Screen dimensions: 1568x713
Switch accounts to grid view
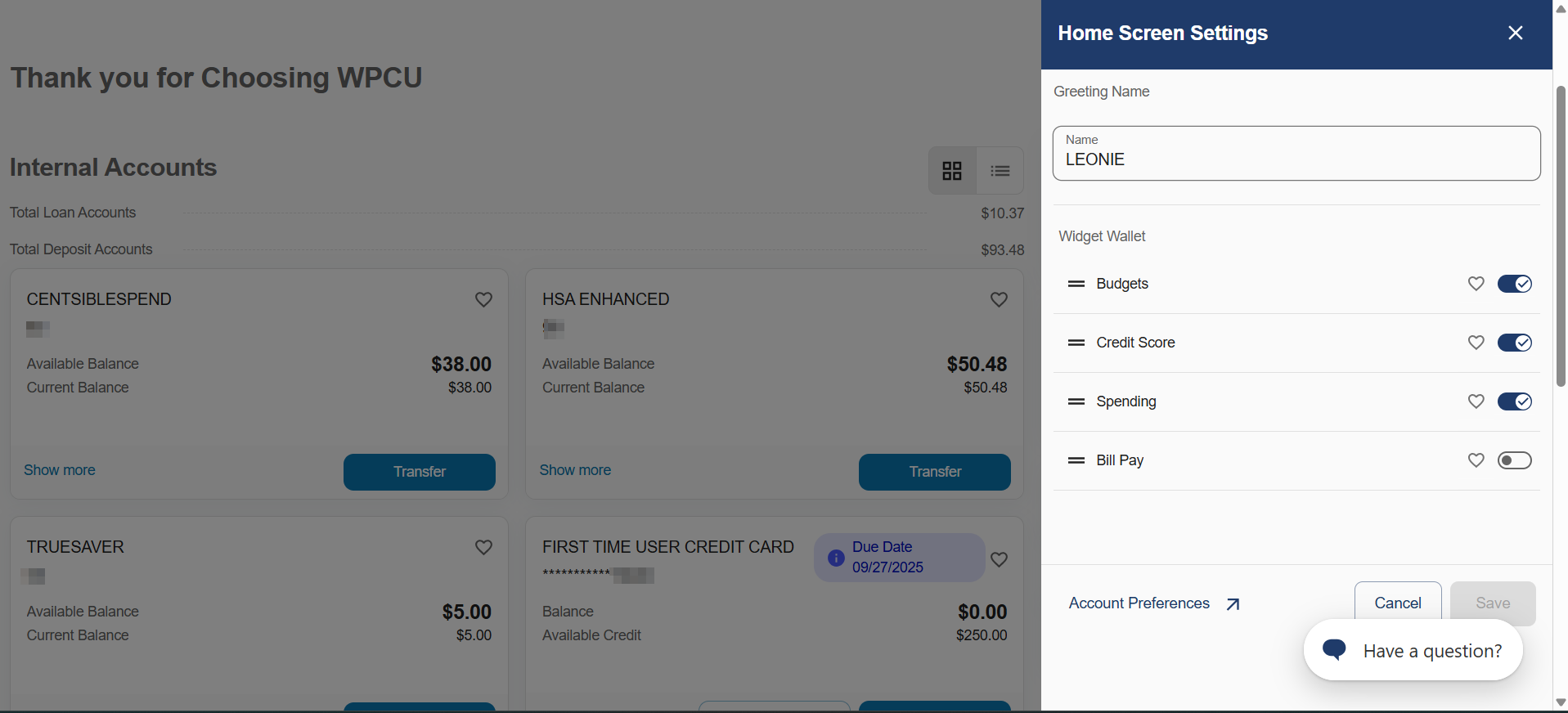pyautogui.click(x=952, y=171)
